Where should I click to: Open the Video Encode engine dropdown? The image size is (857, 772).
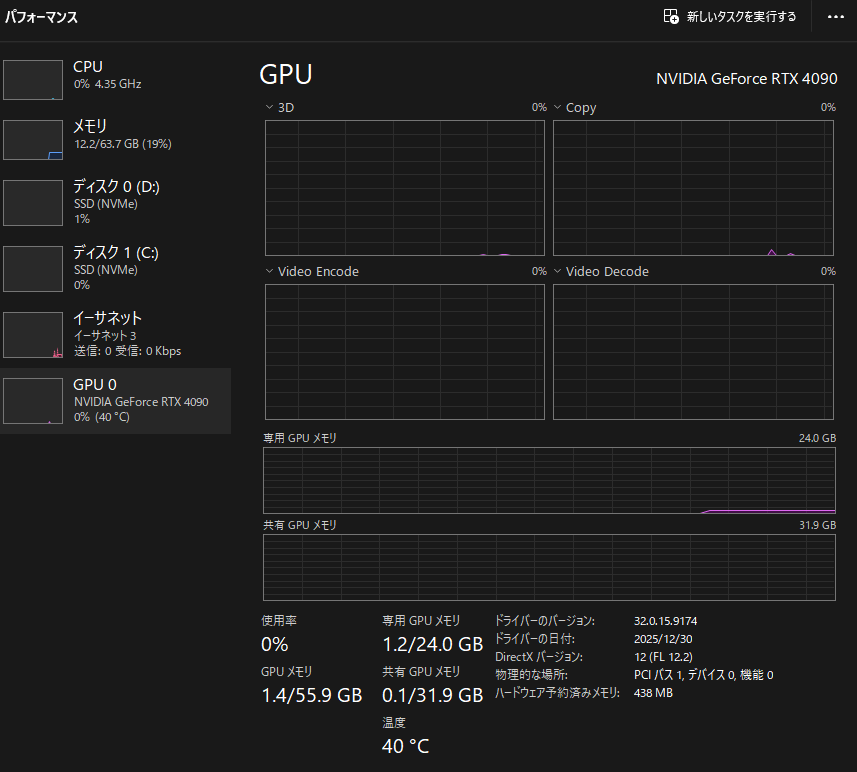(x=269, y=271)
